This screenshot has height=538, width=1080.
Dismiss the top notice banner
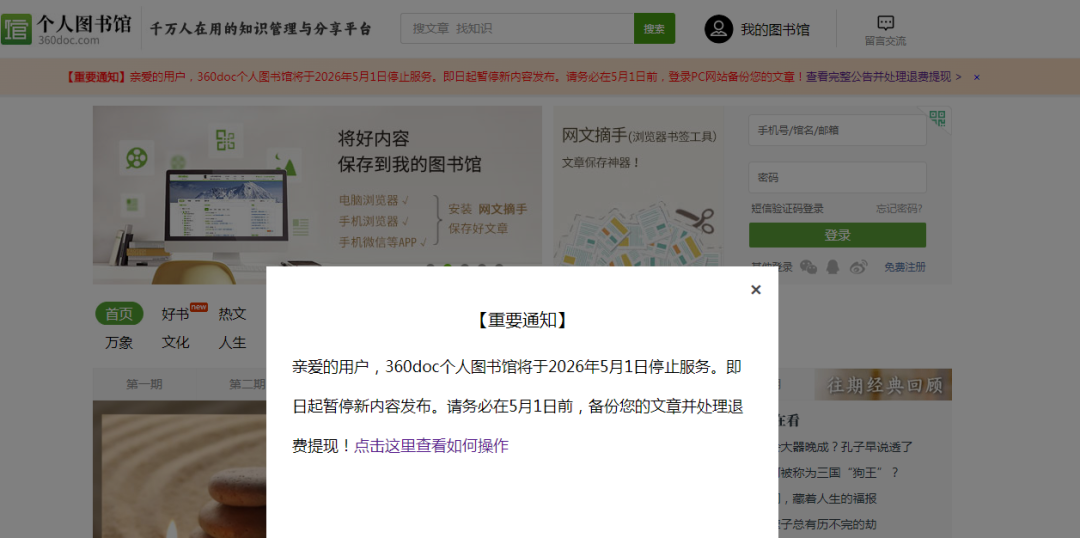click(x=977, y=77)
